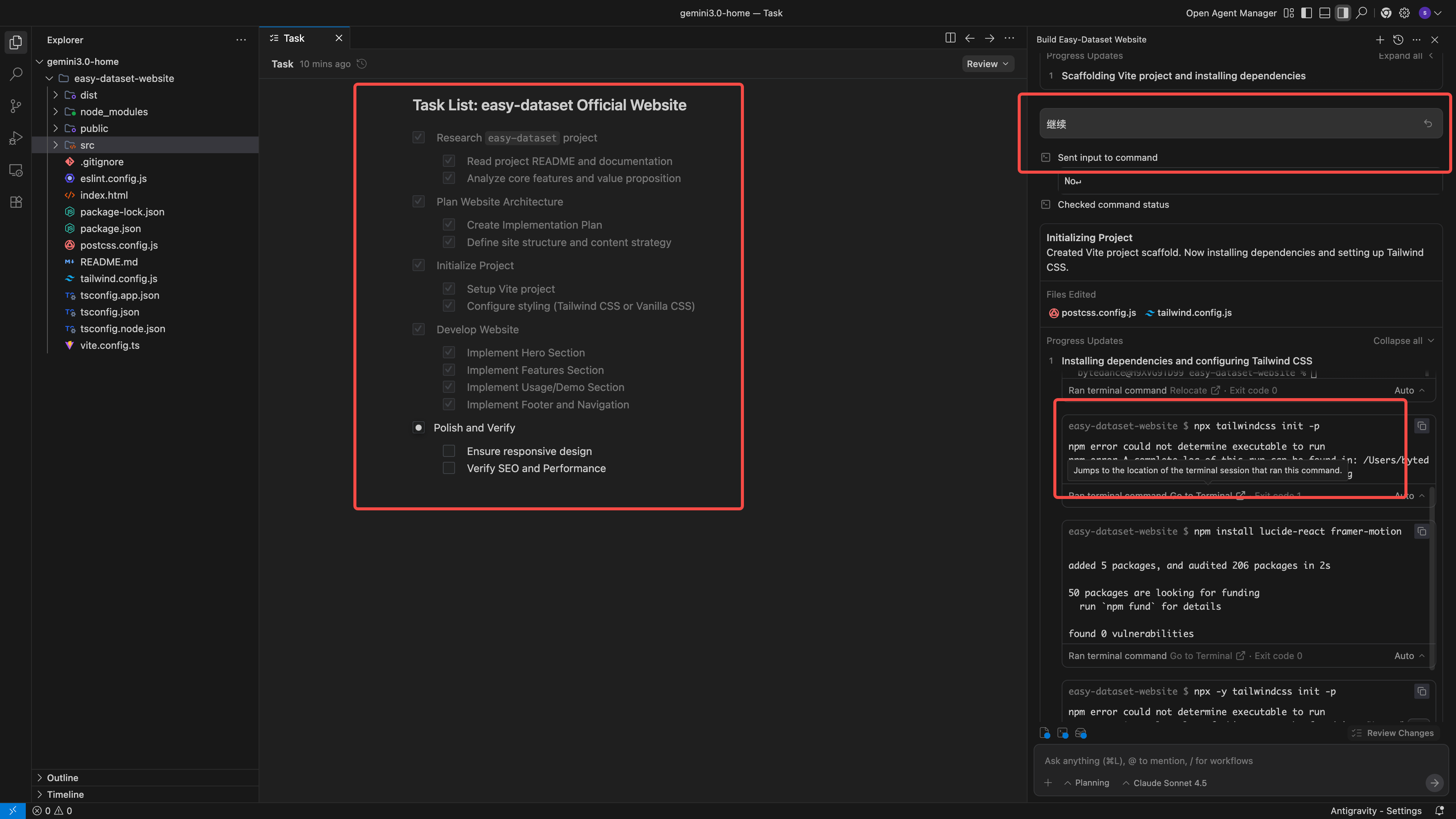The image size is (1456, 819).
Task: Open vite.config.ts in the file tree
Action: (x=110, y=345)
